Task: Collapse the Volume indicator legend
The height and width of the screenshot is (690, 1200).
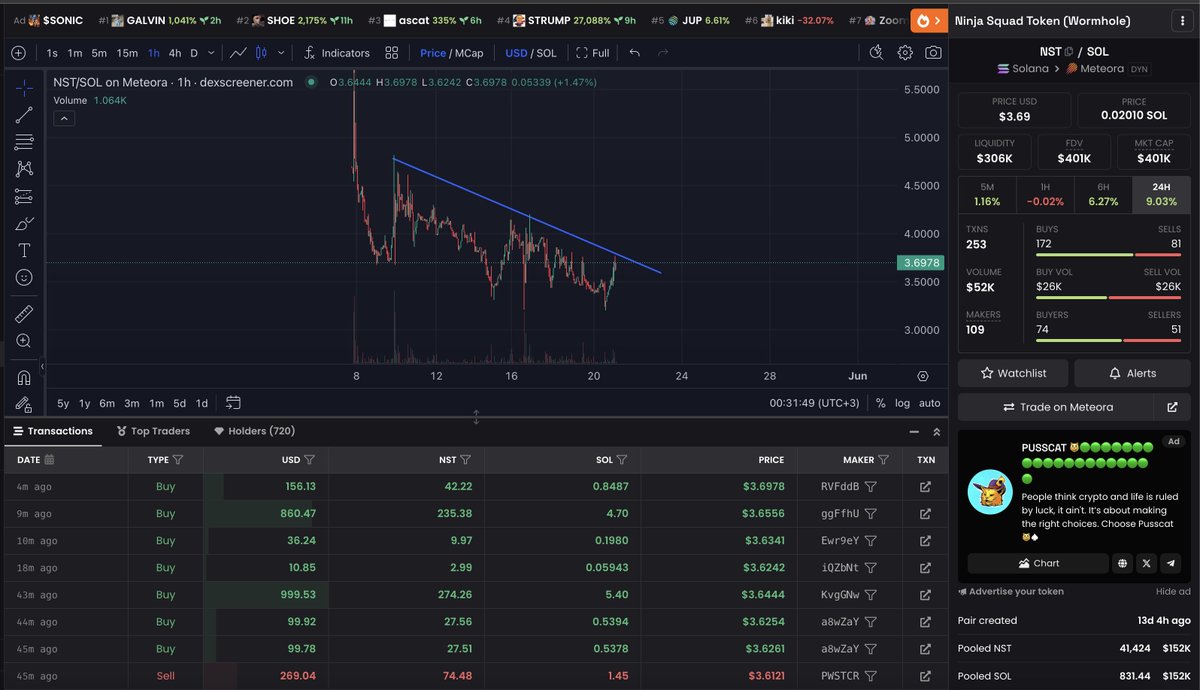Action: pyautogui.click(x=63, y=118)
